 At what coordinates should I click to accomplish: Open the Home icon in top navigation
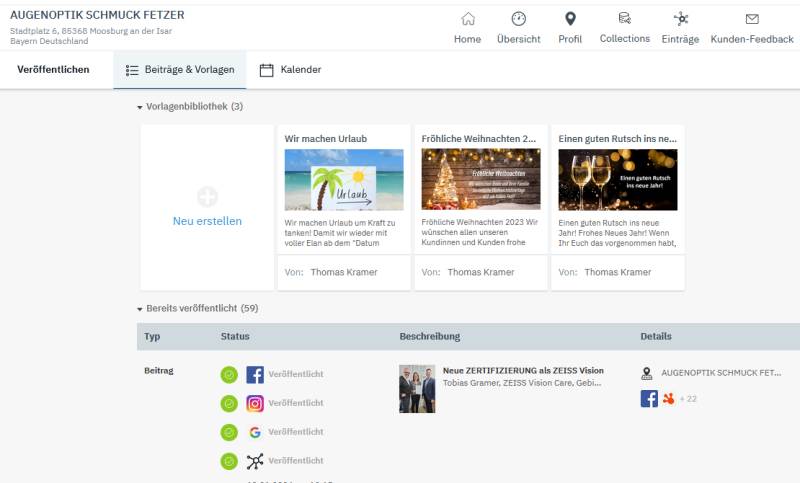click(467, 19)
